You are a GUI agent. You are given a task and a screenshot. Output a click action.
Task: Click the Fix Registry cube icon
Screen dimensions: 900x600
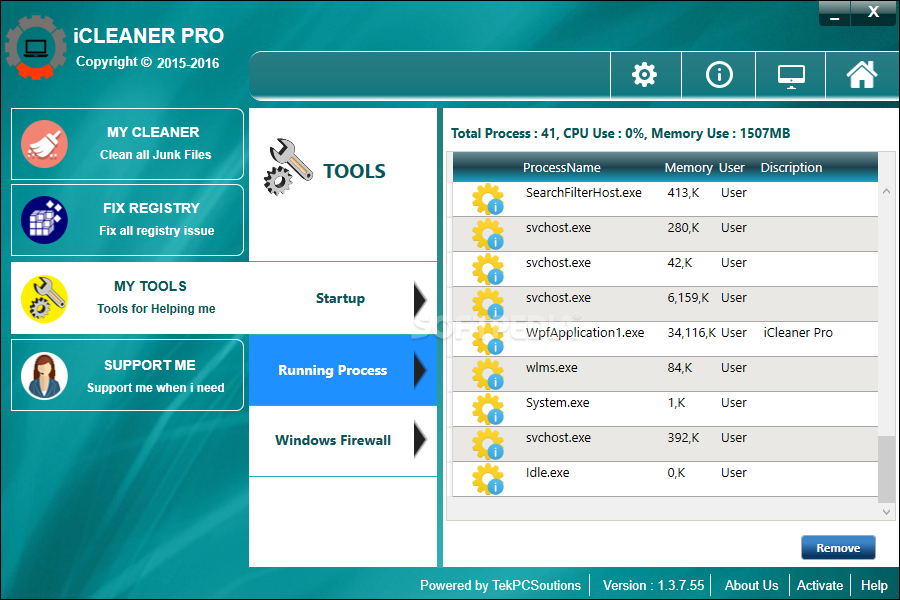click(x=44, y=220)
